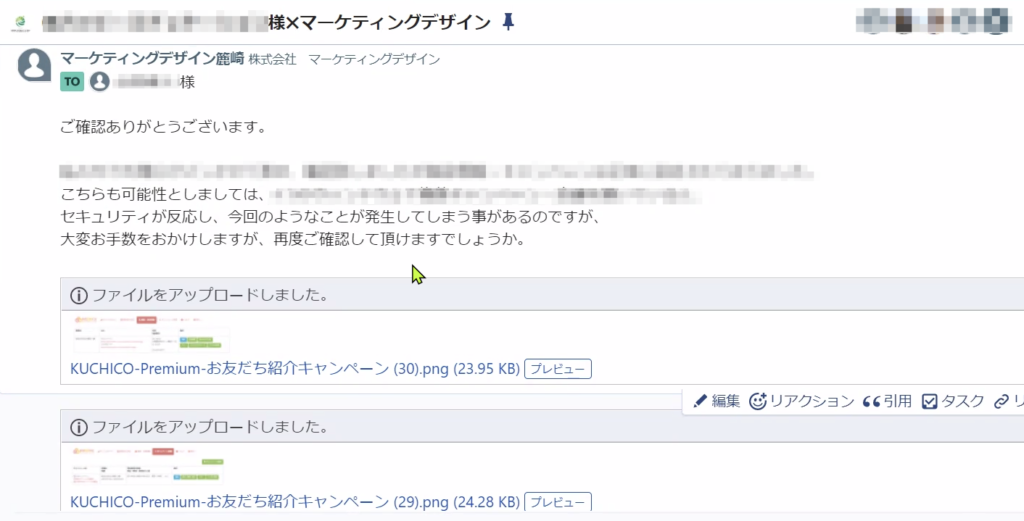The width and height of the screenshot is (1024, 521).
Task: Open the small recipient avatar next to TO
Action: tap(99, 82)
